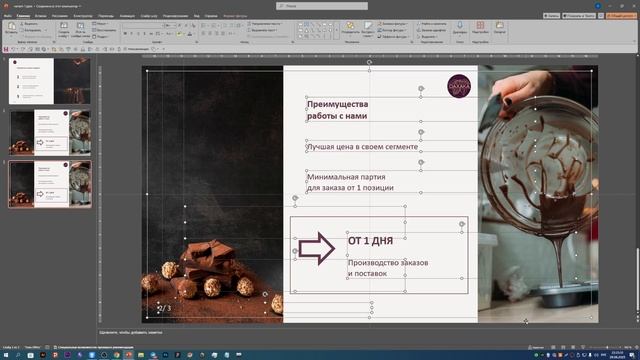Switch to the Формат фигуры tab
Image resolution: width=640 pixels, height=360 pixels.
[x=235, y=16]
